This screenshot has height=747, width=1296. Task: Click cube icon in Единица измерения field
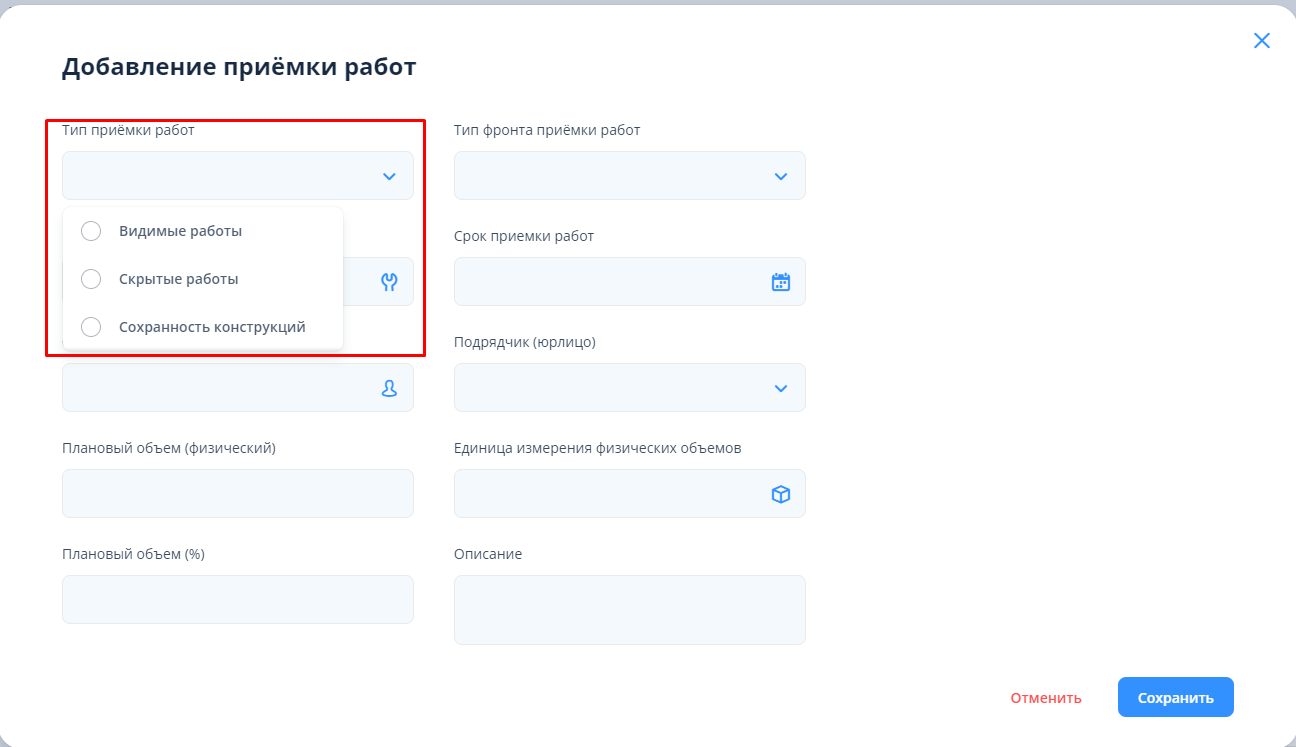[x=781, y=494]
